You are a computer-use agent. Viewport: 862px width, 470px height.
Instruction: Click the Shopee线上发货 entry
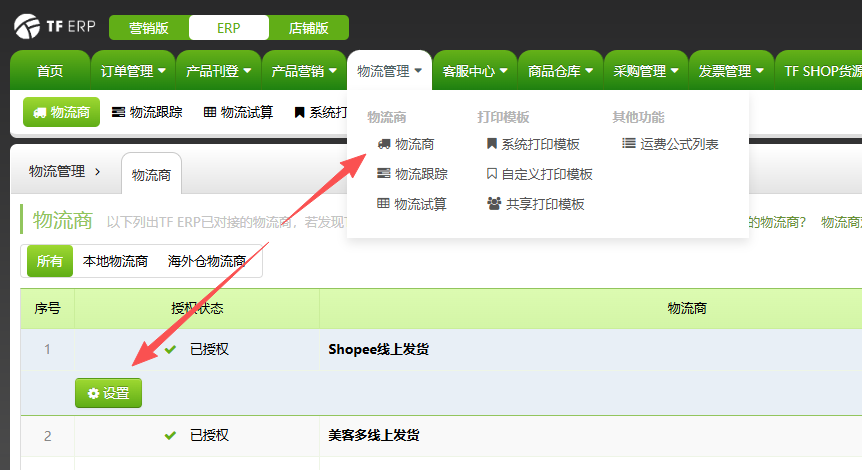tap(379, 349)
